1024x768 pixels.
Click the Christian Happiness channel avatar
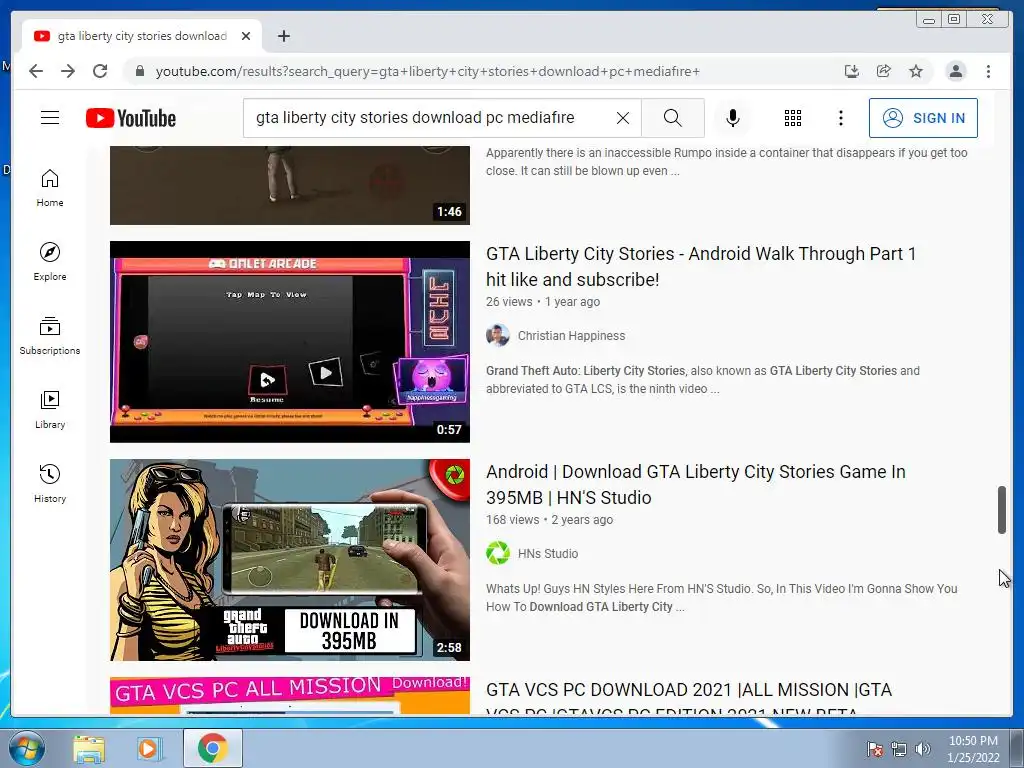click(498, 336)
